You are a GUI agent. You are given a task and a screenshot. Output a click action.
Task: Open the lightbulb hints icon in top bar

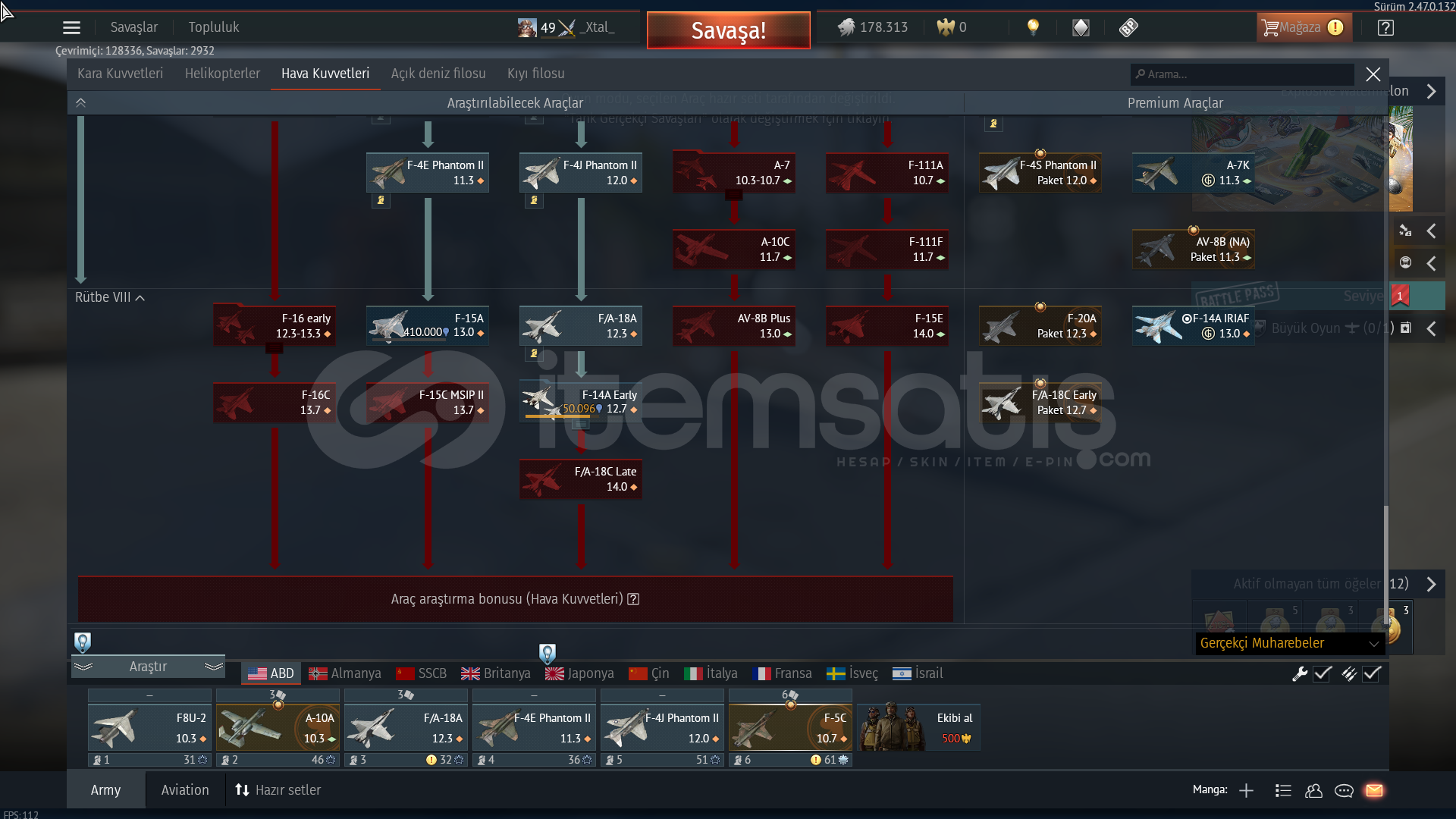pos(1033,27)
